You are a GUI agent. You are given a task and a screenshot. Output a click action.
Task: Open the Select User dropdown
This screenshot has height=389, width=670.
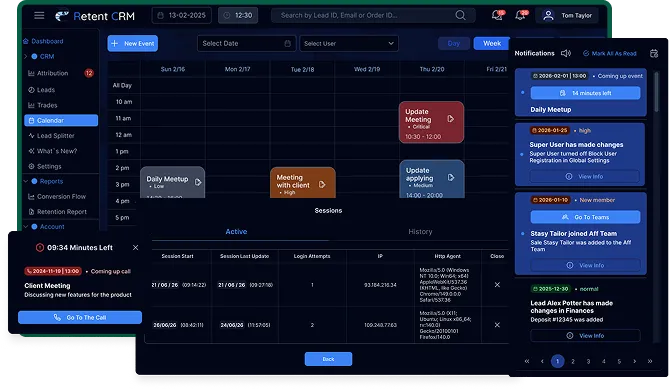coord(349,44)
